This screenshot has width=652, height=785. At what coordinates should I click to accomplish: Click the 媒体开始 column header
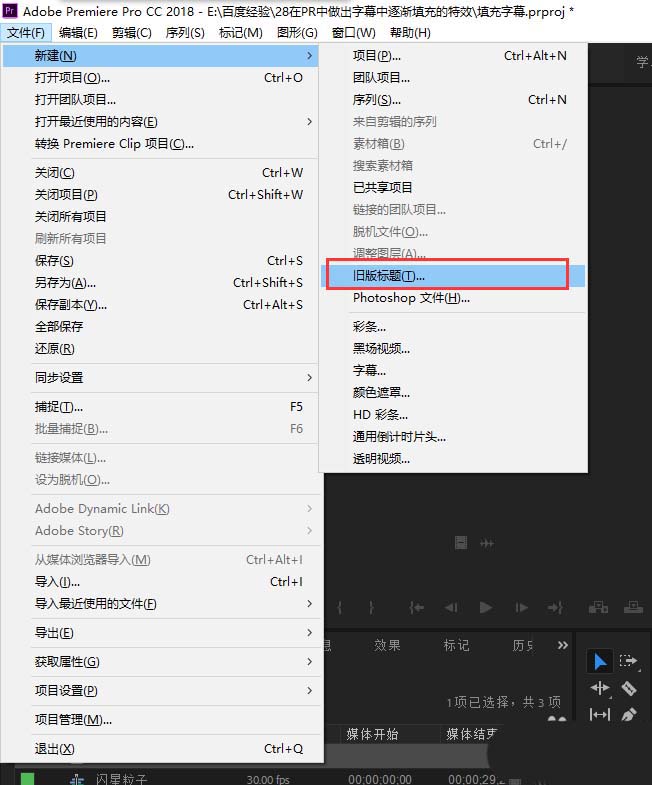[x=372, y=734]
